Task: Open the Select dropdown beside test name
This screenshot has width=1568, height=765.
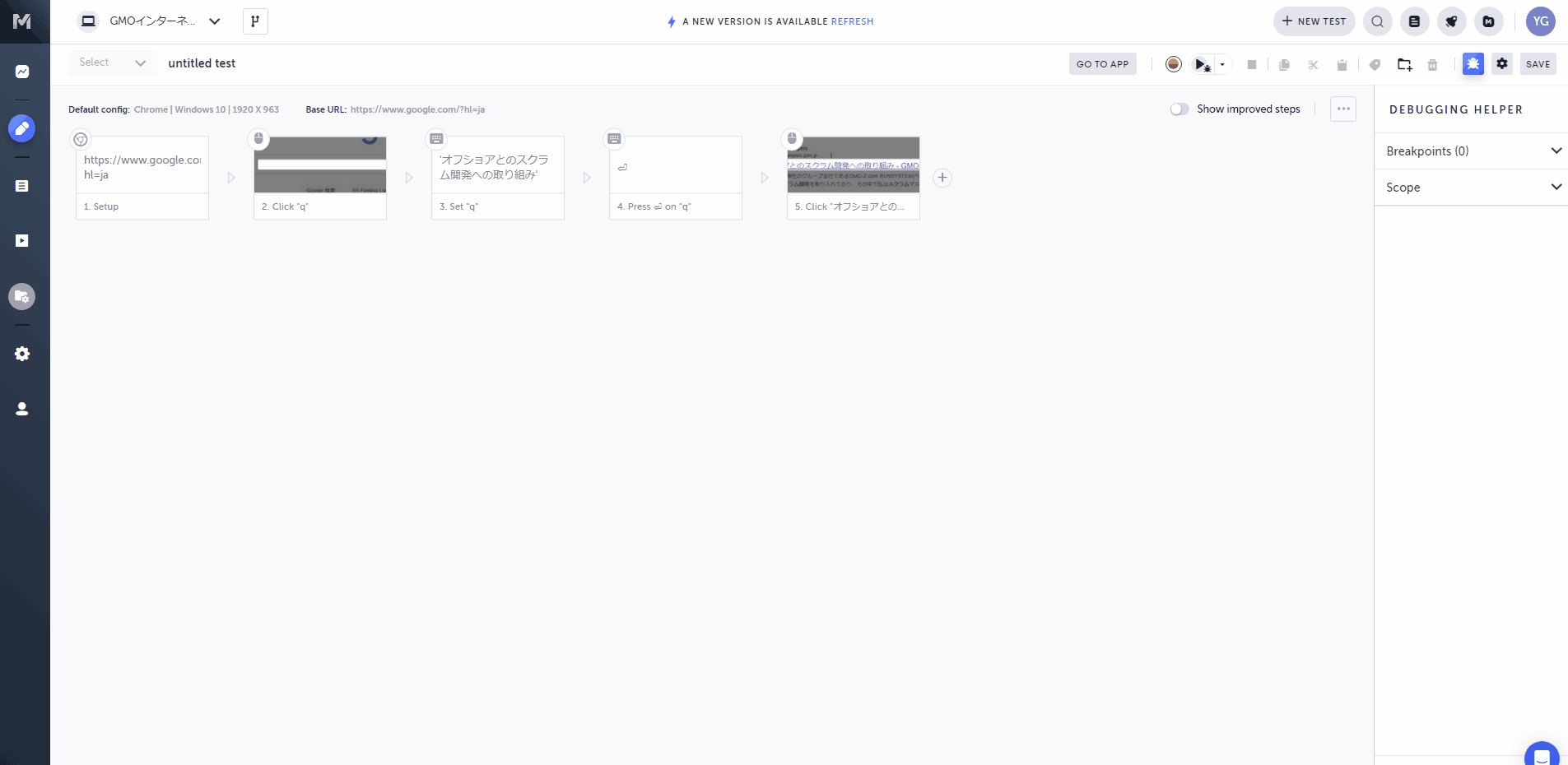Action: (x=112, y=63)
